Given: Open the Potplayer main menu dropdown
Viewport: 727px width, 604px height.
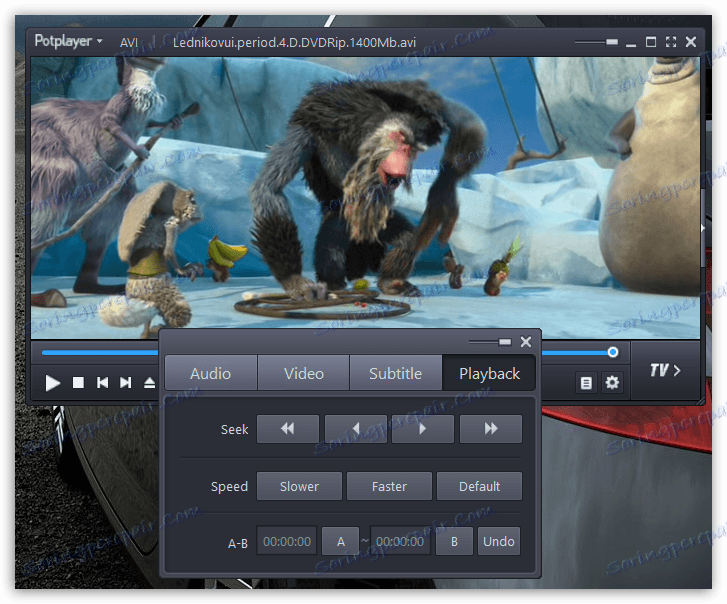Looking at the screenshot, I should (x=68, y=42).
